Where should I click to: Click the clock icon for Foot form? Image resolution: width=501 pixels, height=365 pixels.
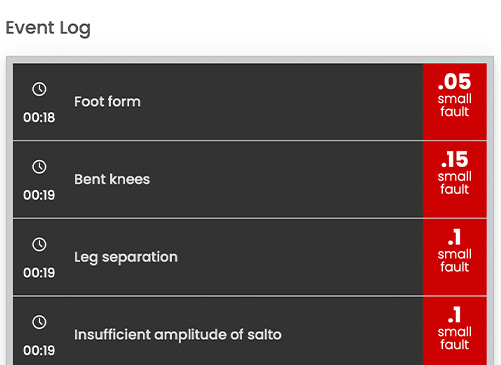coord(39,89)
